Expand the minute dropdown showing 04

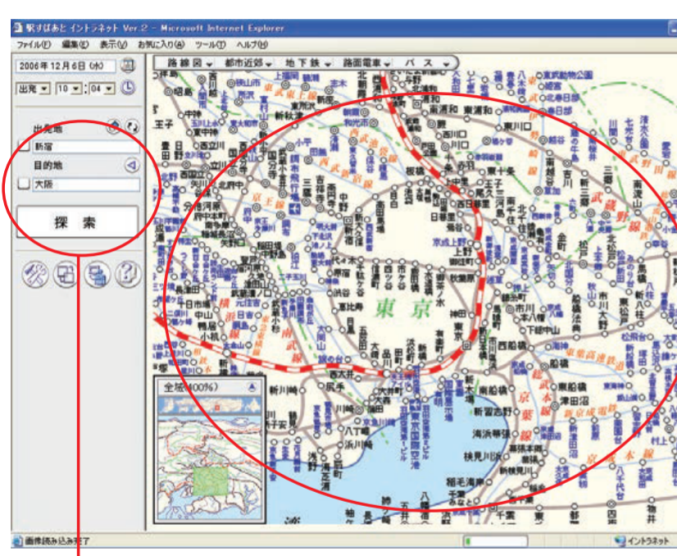(102, 88)
